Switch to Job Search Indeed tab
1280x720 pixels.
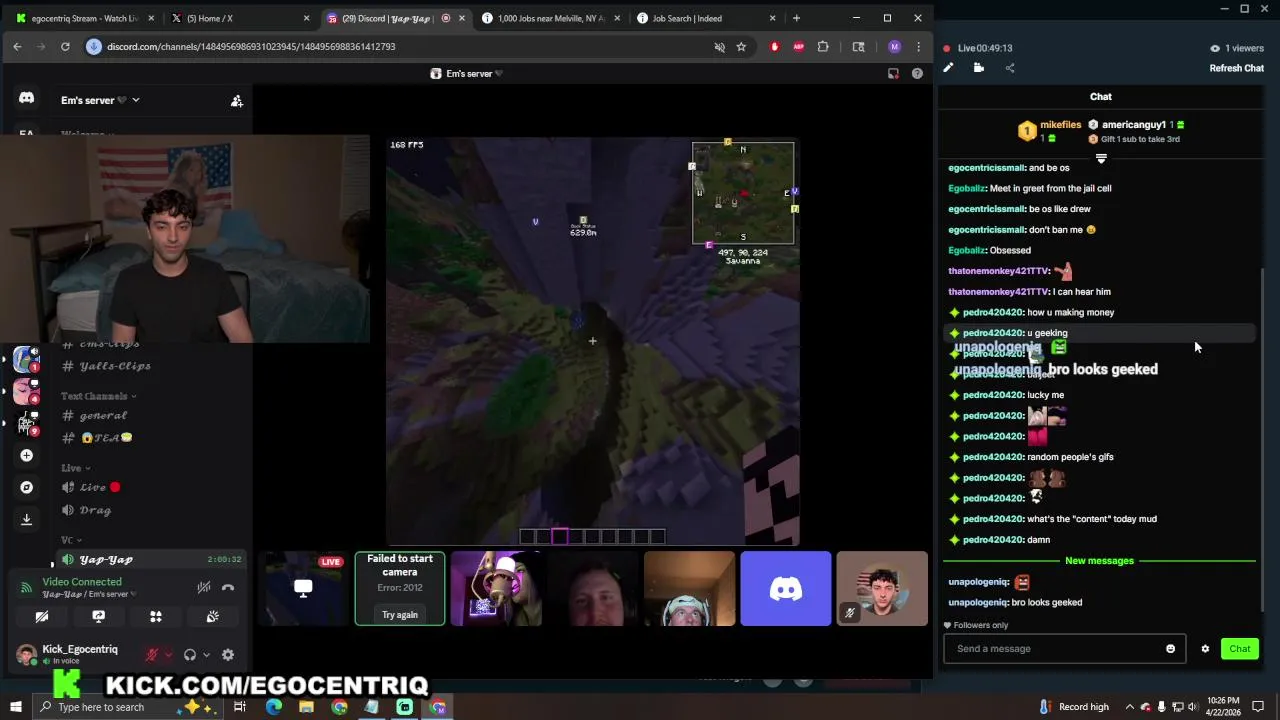click(x=706, y=18)
